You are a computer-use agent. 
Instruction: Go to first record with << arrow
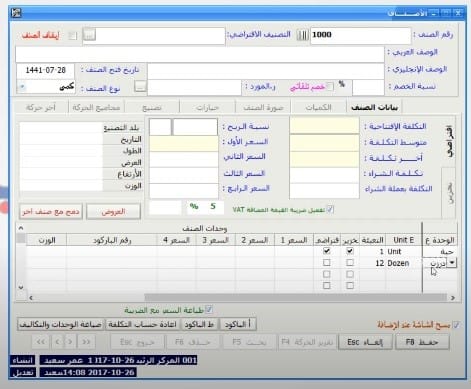coord(41,342)
